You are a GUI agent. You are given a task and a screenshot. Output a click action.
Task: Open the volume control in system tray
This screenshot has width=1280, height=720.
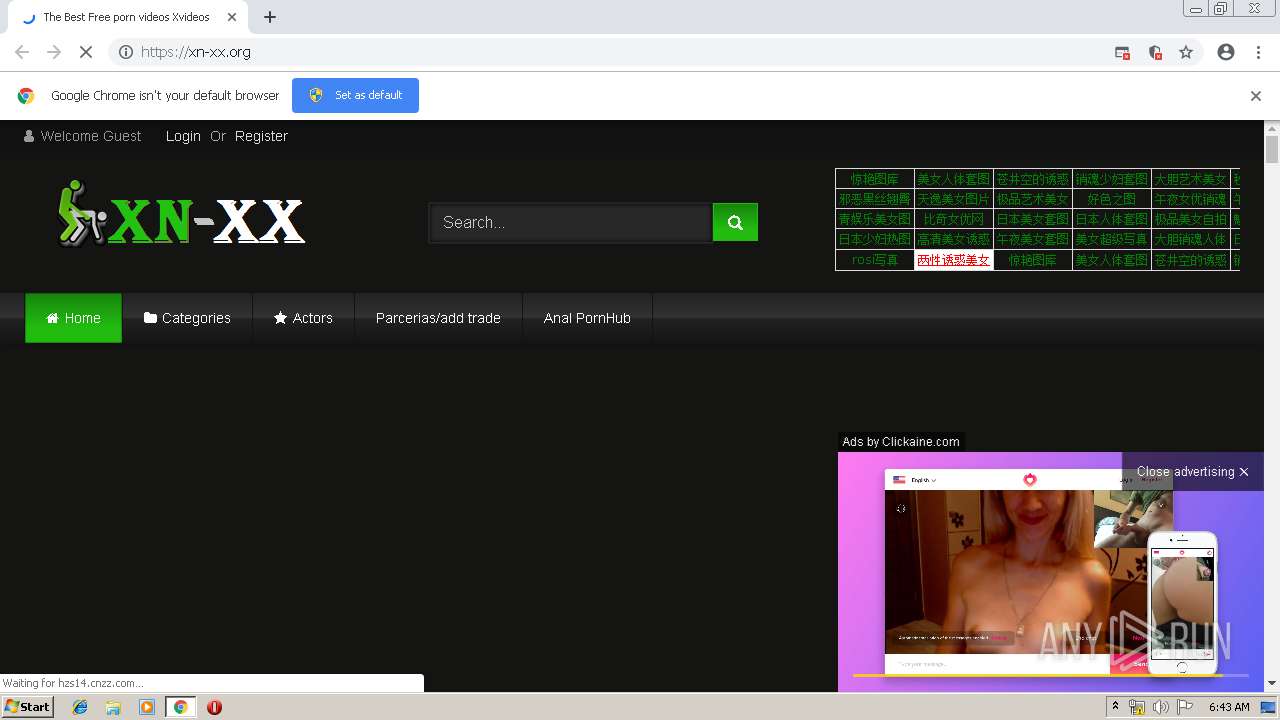point(1160,707)
